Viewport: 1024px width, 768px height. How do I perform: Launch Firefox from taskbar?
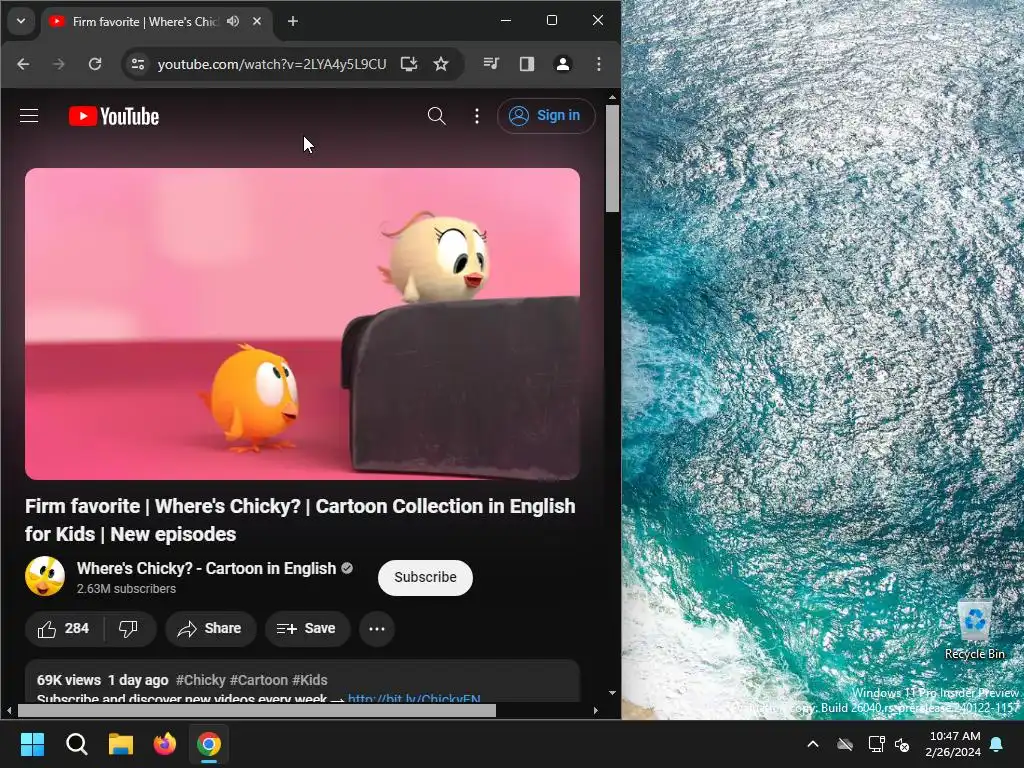(165, 744)
